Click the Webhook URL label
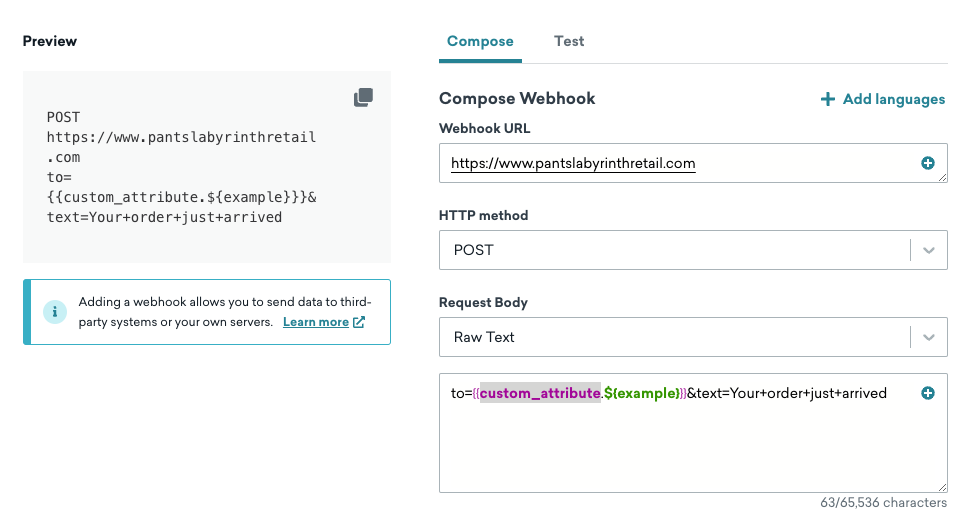Screen dimensions: 968x525 pos(485,128)
